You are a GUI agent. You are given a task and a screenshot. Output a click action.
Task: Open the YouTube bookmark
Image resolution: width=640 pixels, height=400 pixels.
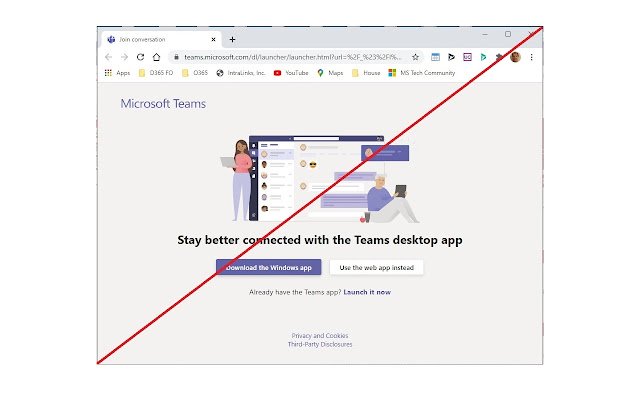291,73
